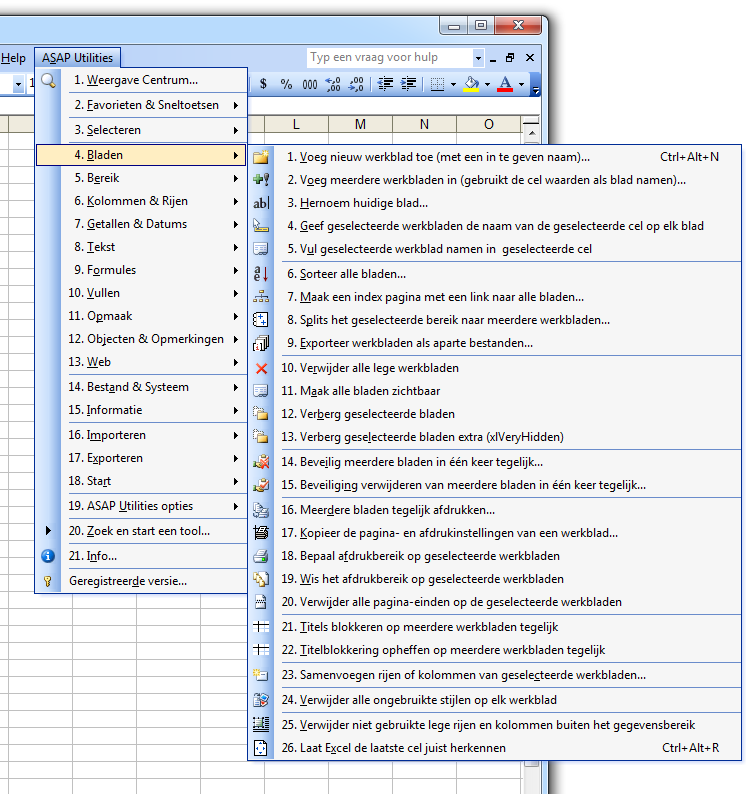Click the currency style dollar icon
This screenshot has width=750, height=794.
point(263,84)
